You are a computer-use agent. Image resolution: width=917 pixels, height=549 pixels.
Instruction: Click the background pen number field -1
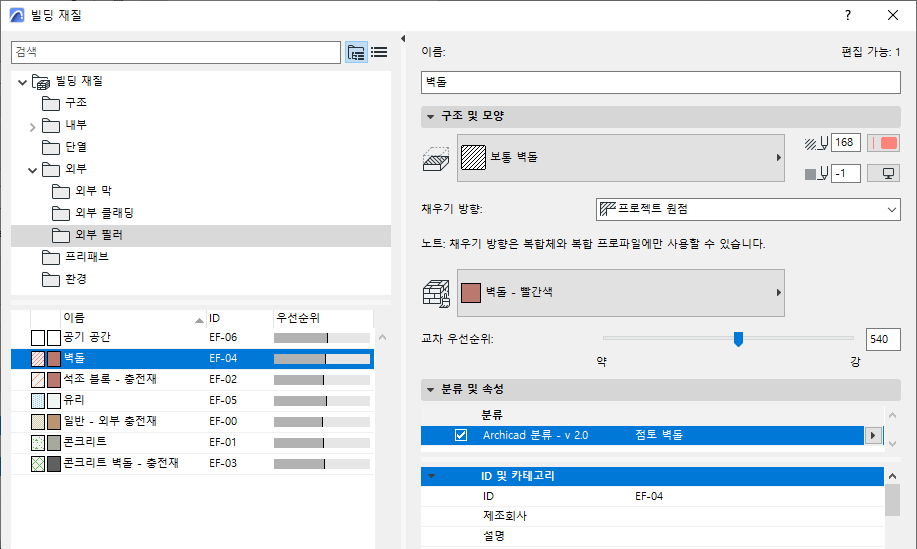(x=846, y=174)
